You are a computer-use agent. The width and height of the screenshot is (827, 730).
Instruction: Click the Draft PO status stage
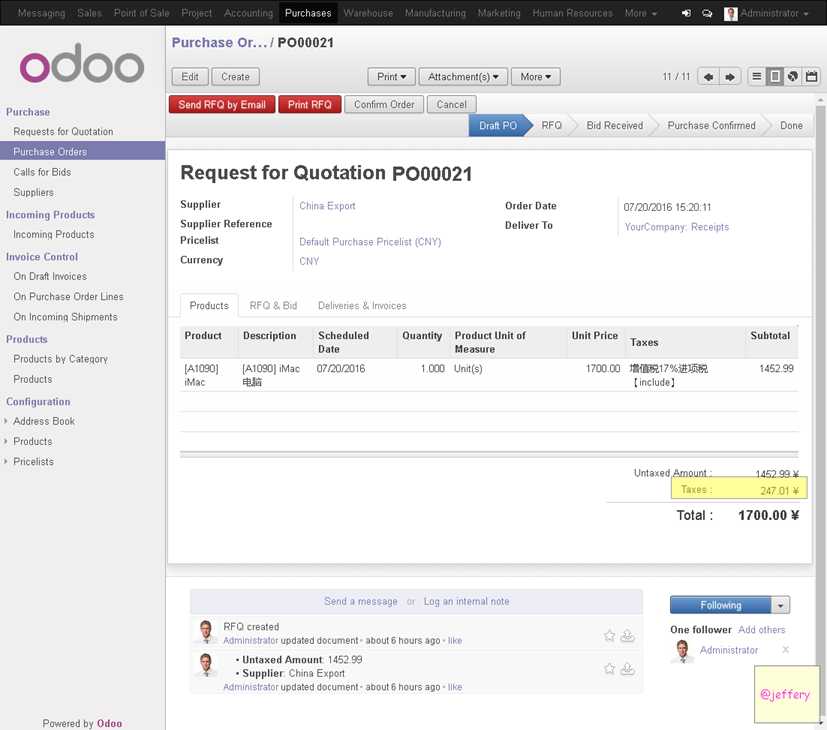(498, 126)
